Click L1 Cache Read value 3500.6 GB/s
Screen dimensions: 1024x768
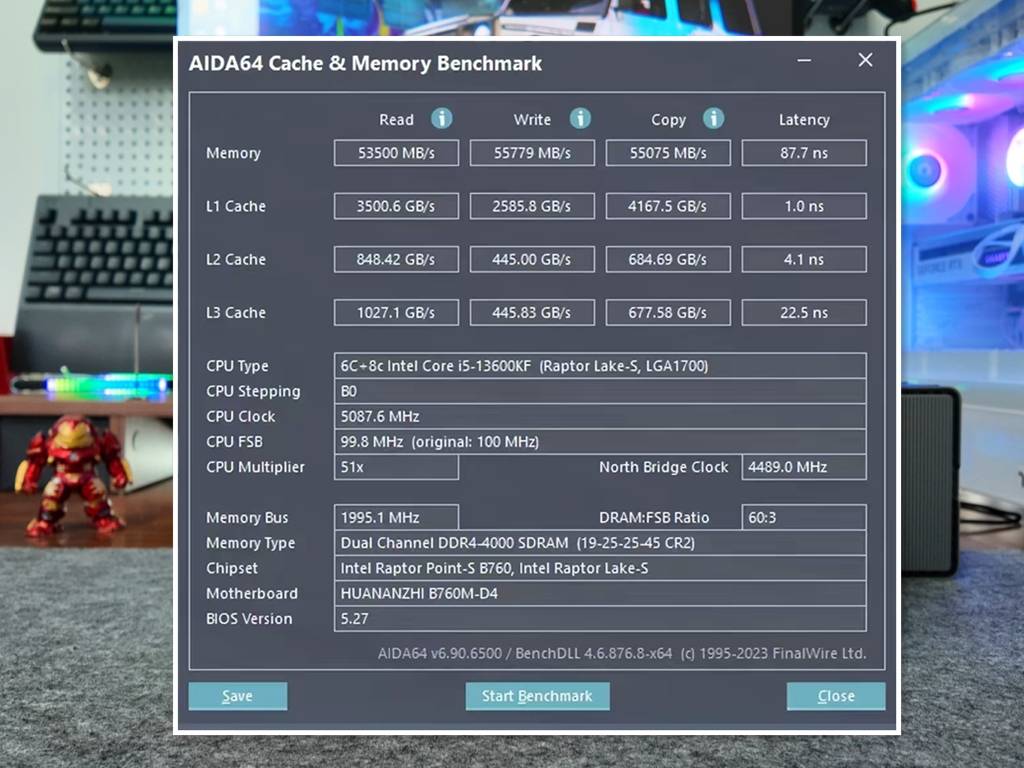point(396,206)
